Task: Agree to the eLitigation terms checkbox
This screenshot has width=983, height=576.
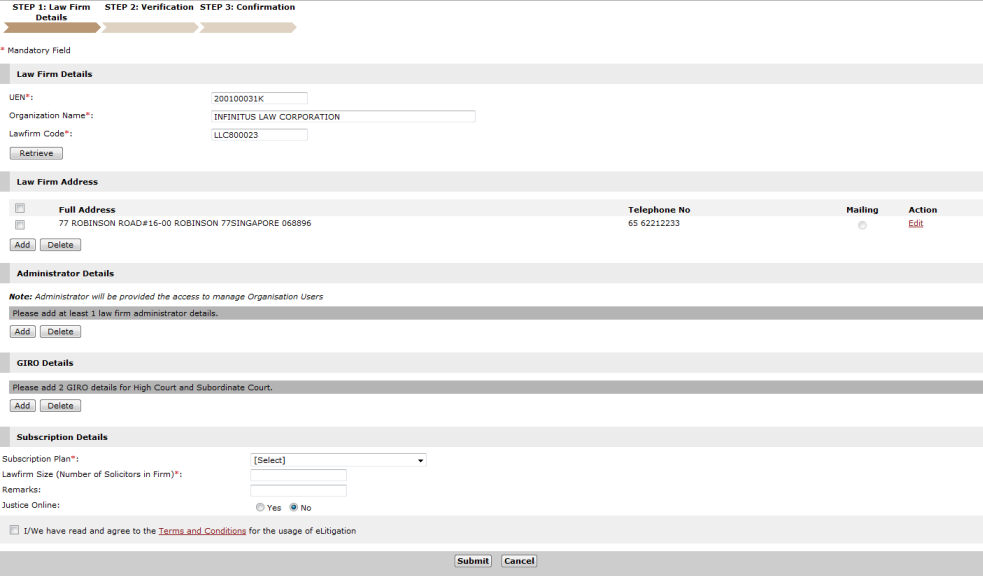Action: click(x=14, y=530)
